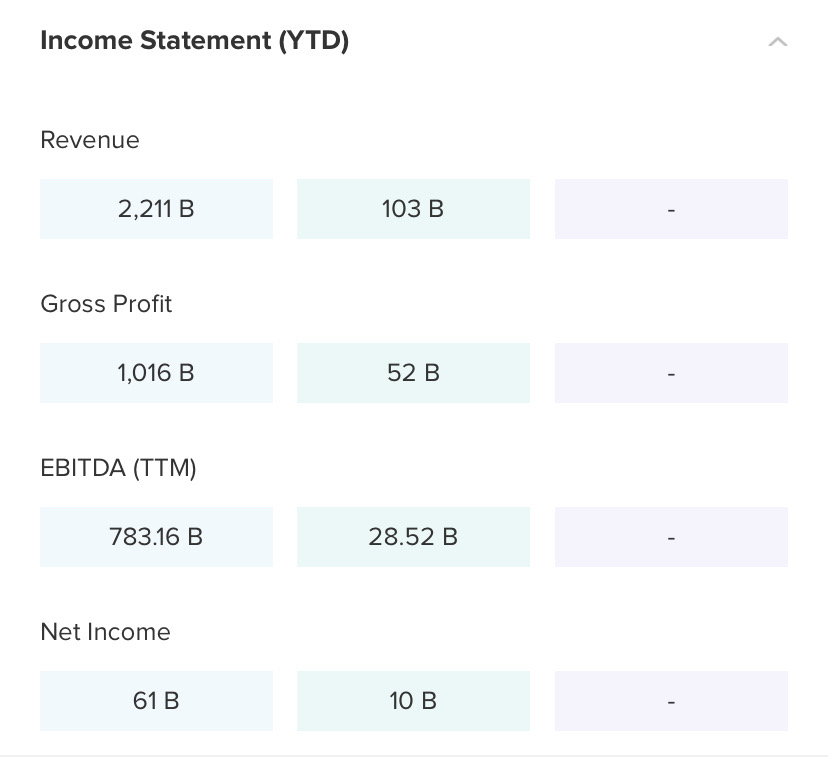
Task: Select the 103 B revenue value
Action: pos(413,209)
